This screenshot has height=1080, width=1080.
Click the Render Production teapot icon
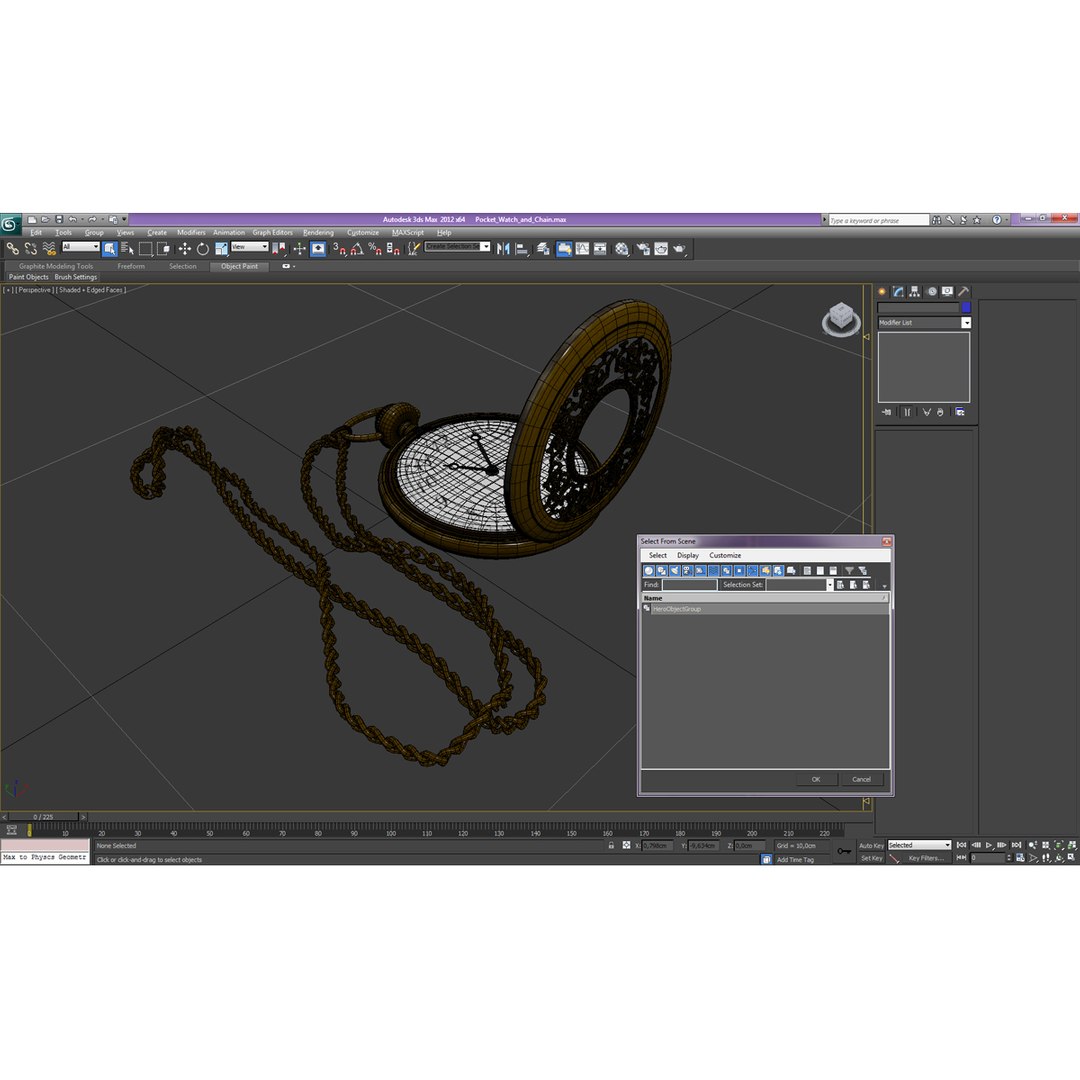tap(680, 249)
